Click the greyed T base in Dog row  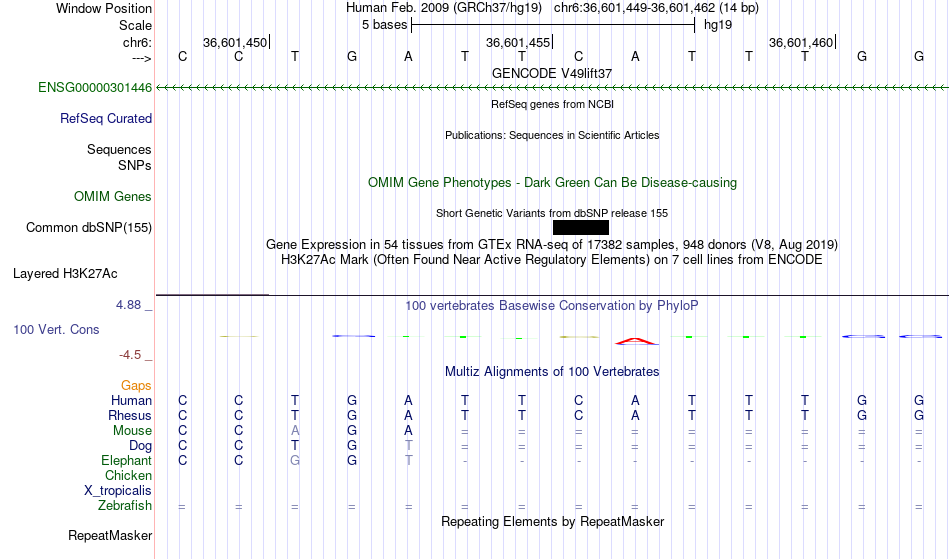(408, 446)
